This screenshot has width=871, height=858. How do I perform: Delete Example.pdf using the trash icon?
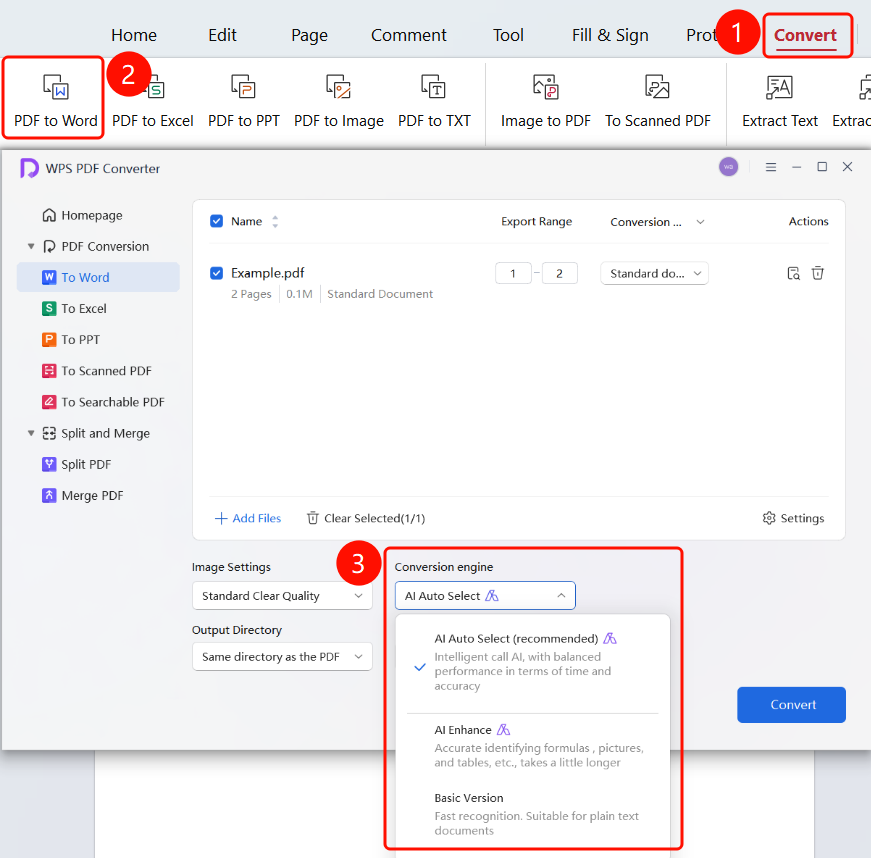click(x=818, y=273)
